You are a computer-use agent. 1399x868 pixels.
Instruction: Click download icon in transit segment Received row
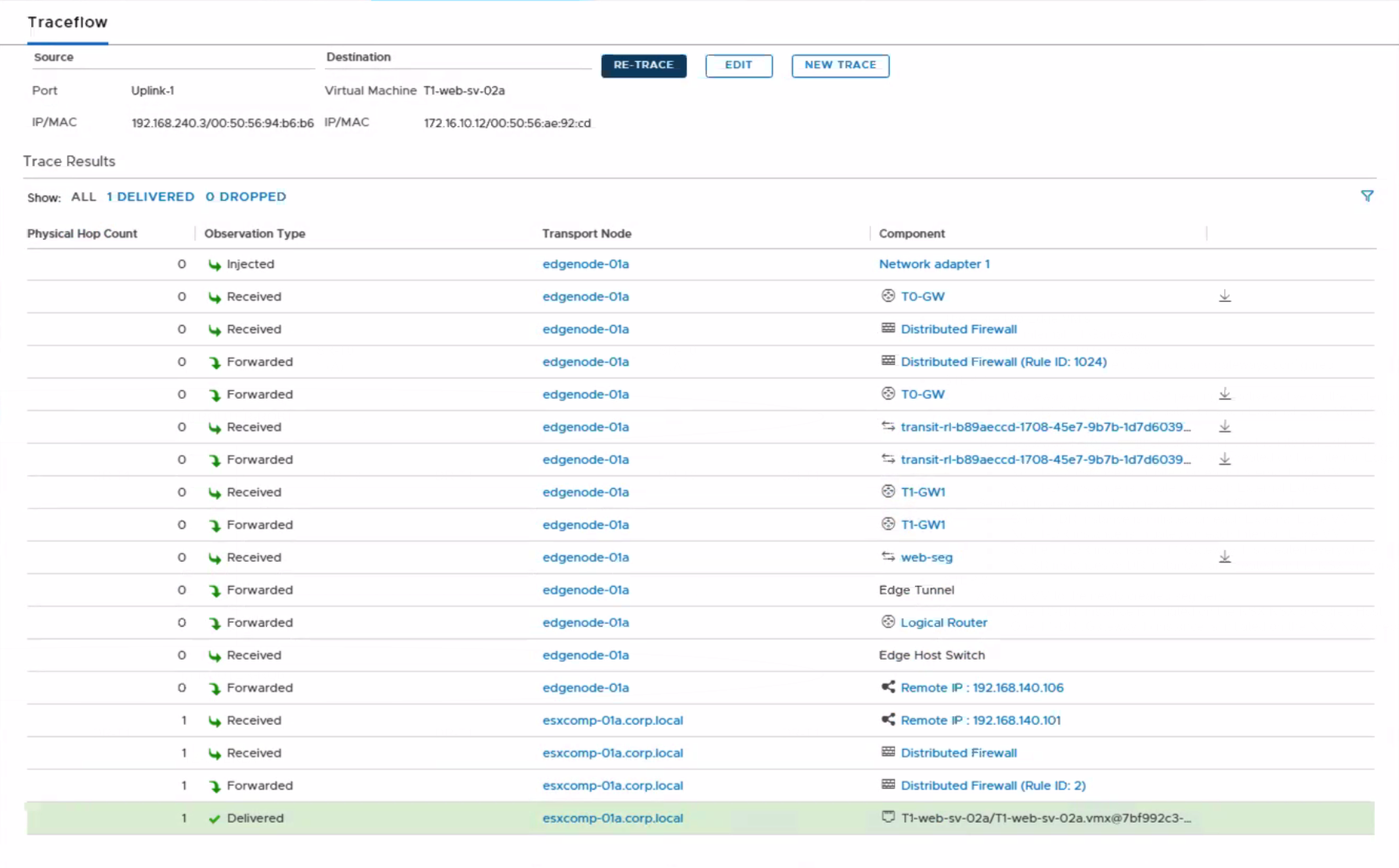click(1224, 427)
